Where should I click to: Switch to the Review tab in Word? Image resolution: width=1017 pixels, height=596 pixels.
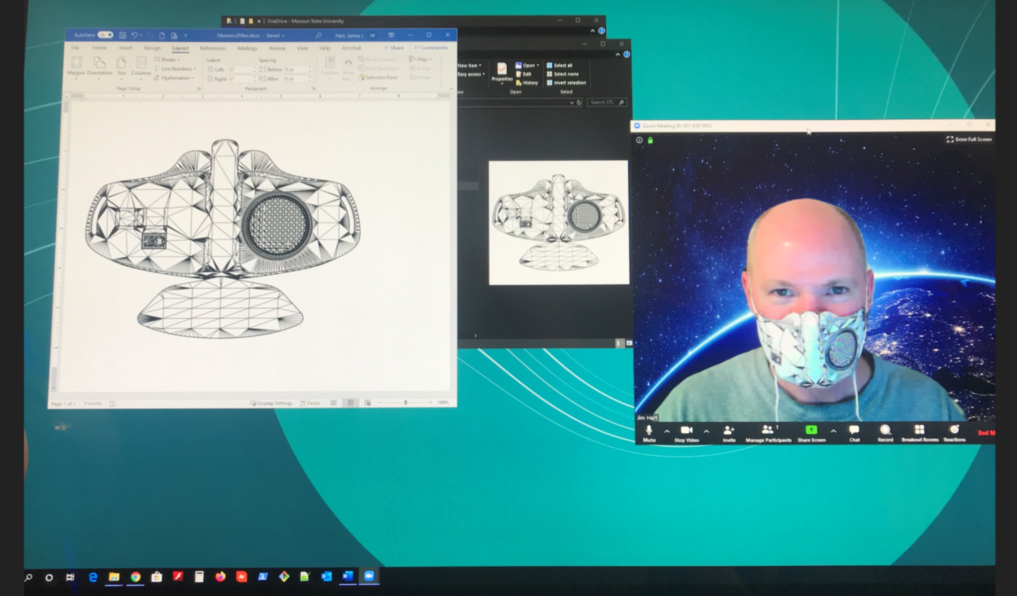click(277, 48)
